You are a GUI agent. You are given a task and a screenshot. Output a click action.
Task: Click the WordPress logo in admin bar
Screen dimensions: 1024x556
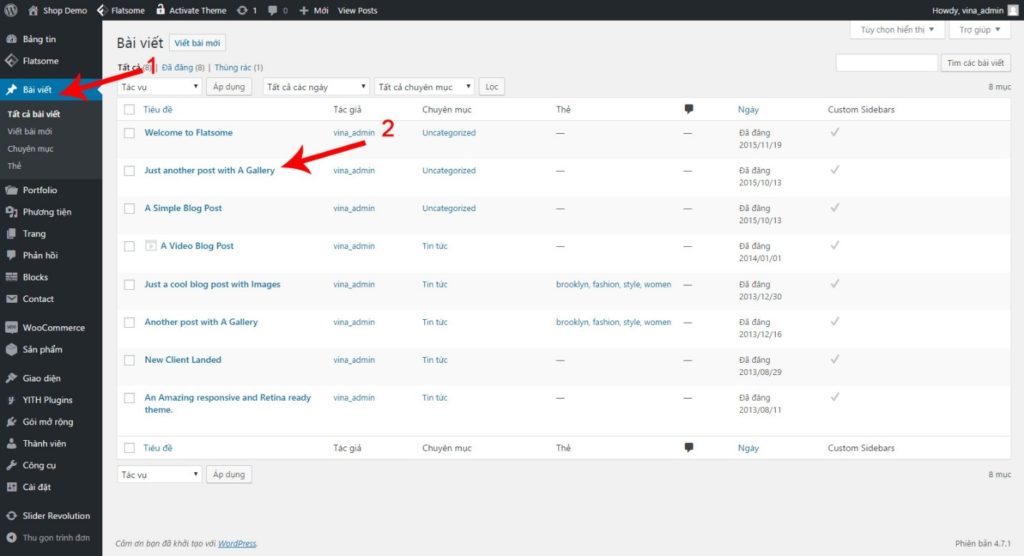(x=12, y=10)
